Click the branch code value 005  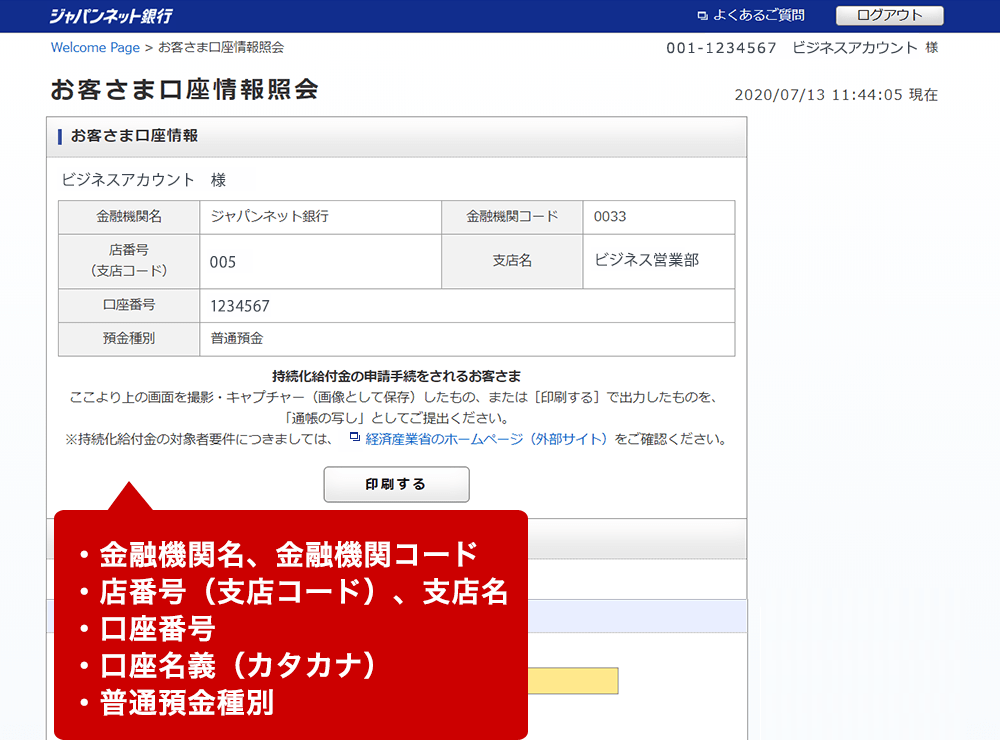point(223,262)
